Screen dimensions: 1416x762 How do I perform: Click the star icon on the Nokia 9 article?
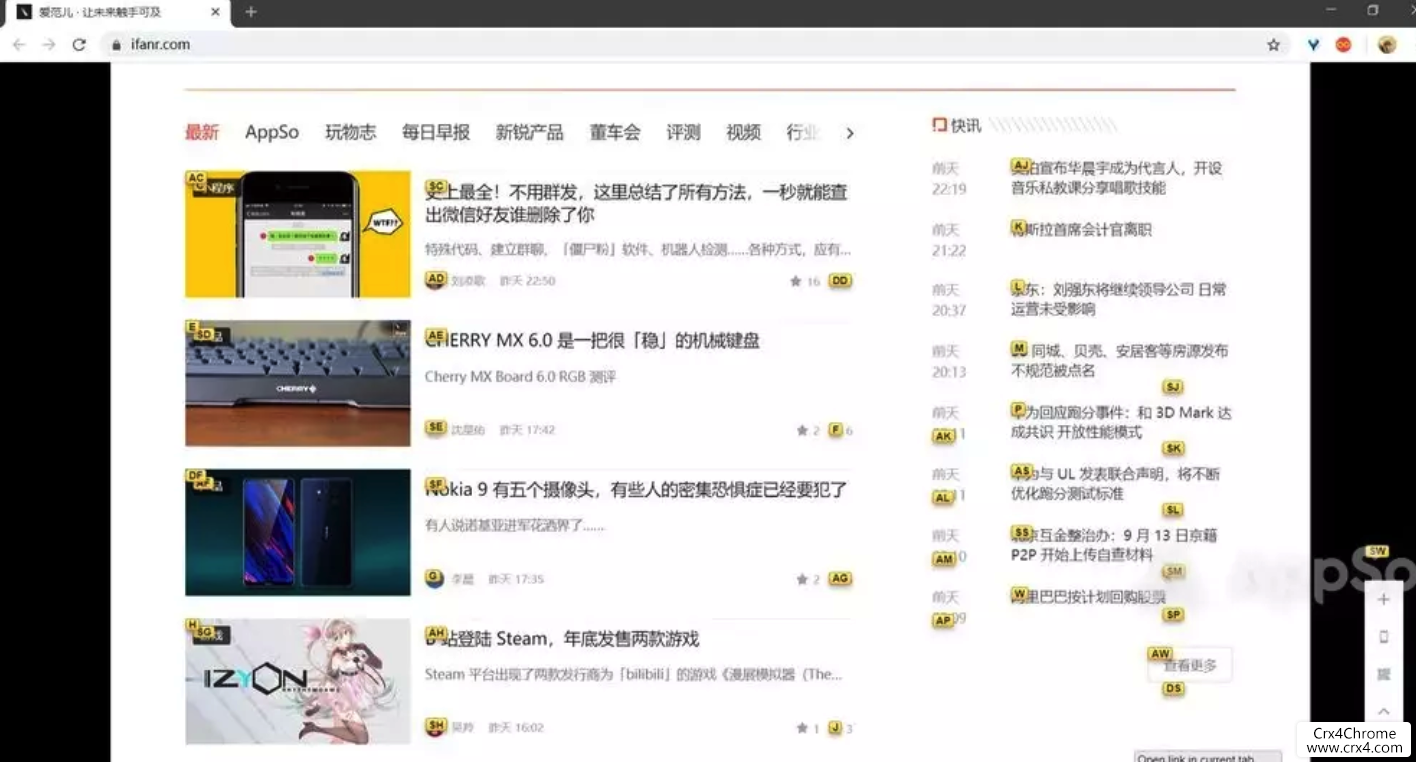pos(802,580)
